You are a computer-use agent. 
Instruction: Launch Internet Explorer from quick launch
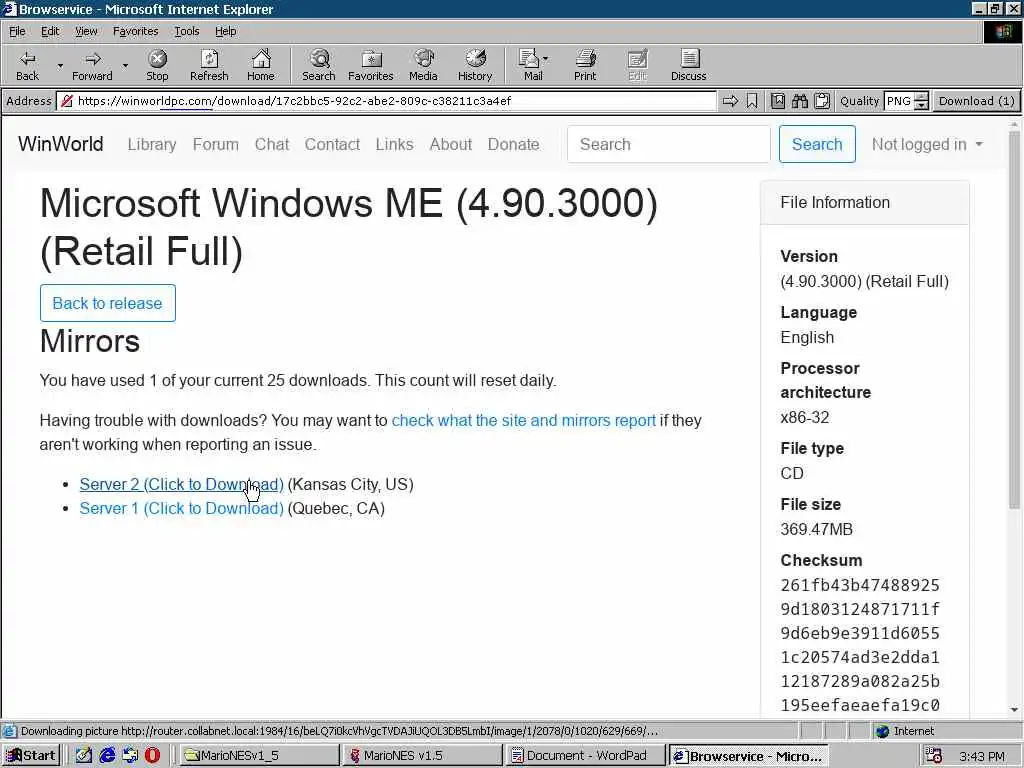107,755
